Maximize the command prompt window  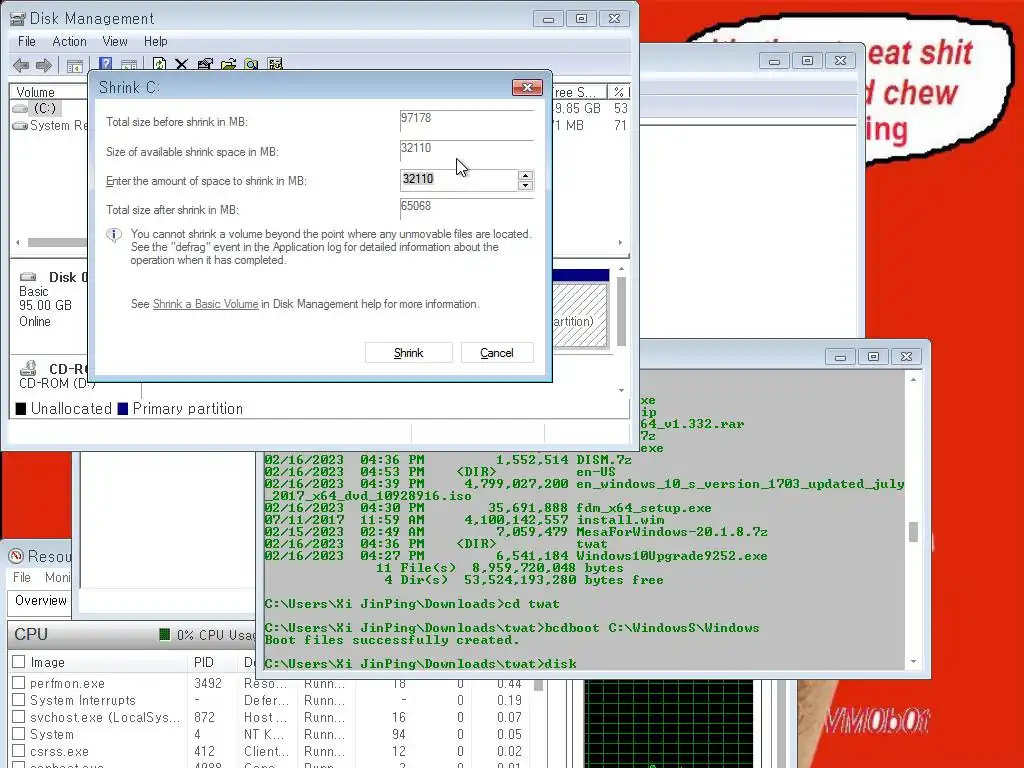873,357
